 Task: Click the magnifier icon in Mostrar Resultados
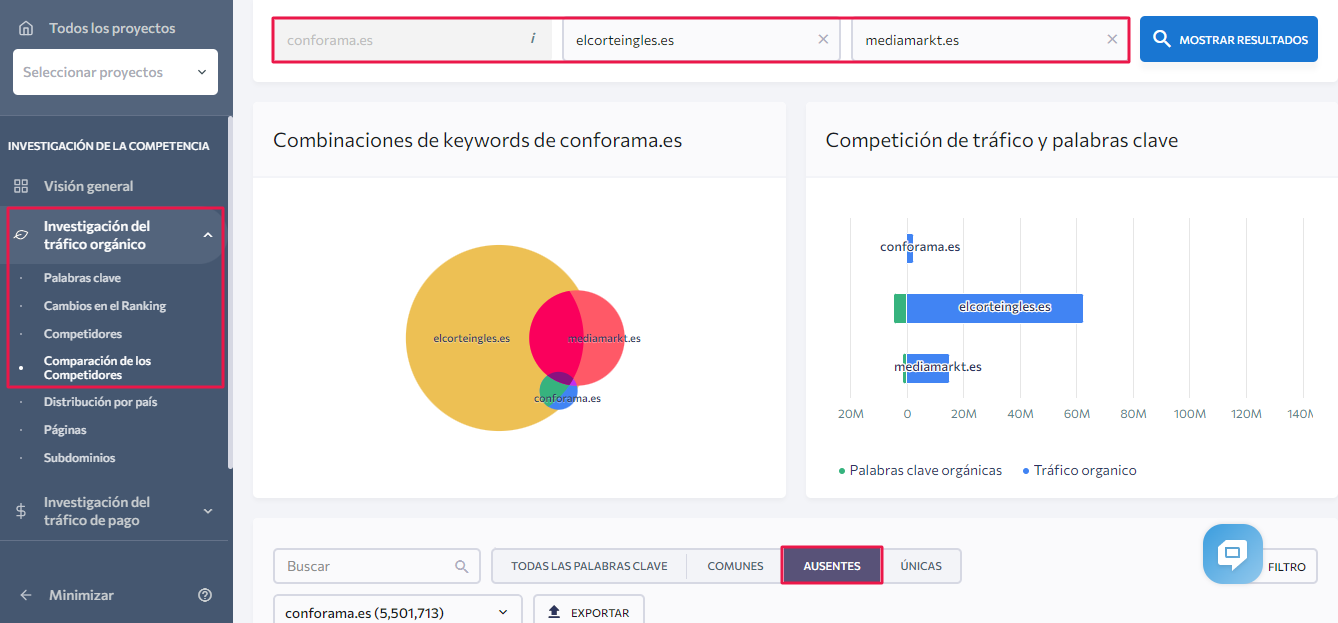[1161, 39]
